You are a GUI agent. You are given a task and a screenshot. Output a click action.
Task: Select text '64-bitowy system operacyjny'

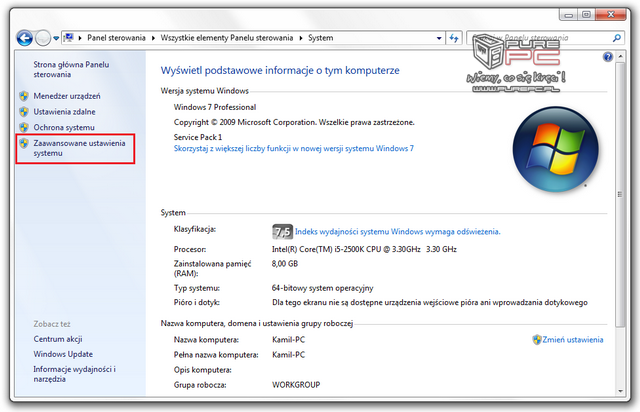(x=322, y=288)
